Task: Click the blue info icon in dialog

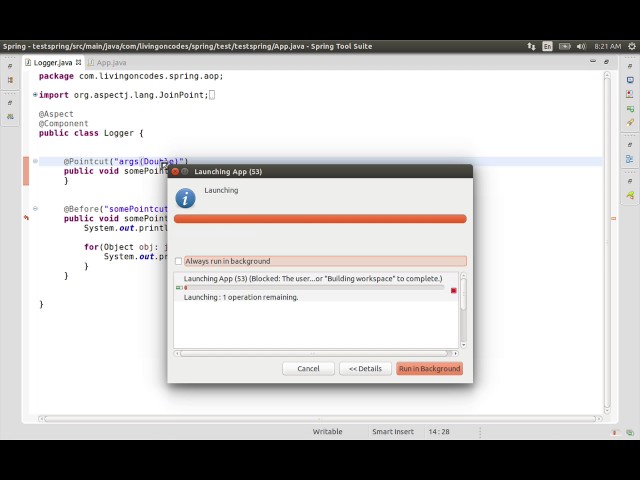Action: [x=185, y=198]
